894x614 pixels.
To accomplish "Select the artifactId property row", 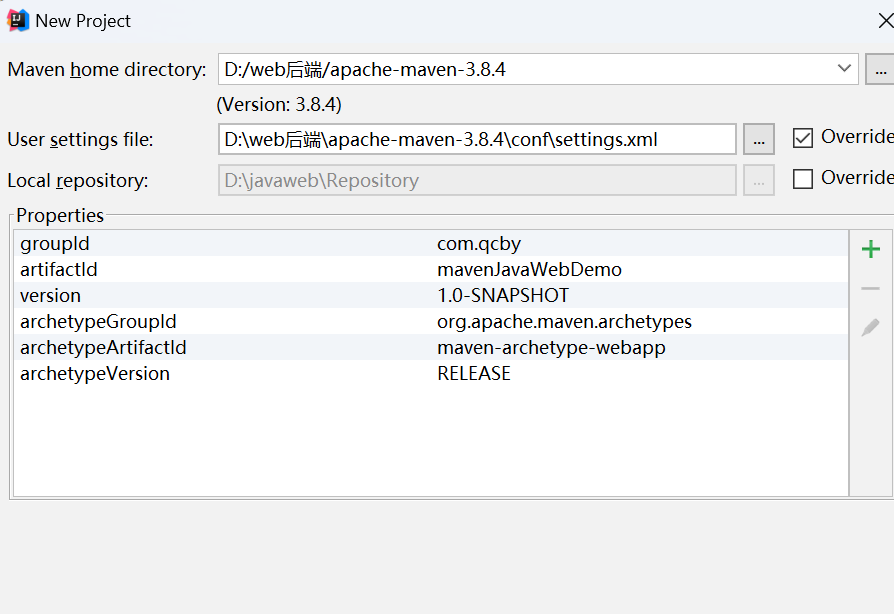I will click(x=431, y=269).
